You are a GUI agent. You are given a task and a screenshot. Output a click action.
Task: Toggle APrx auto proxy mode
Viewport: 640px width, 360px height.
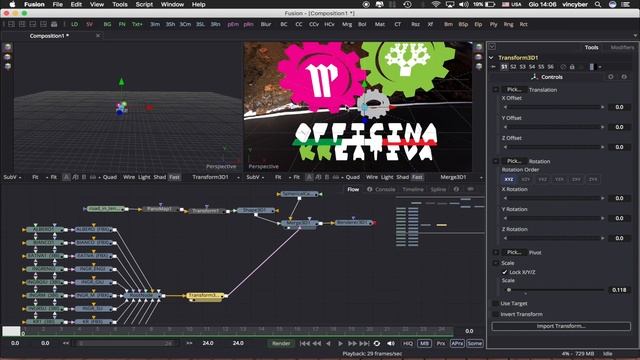click(x=457, y=343)
